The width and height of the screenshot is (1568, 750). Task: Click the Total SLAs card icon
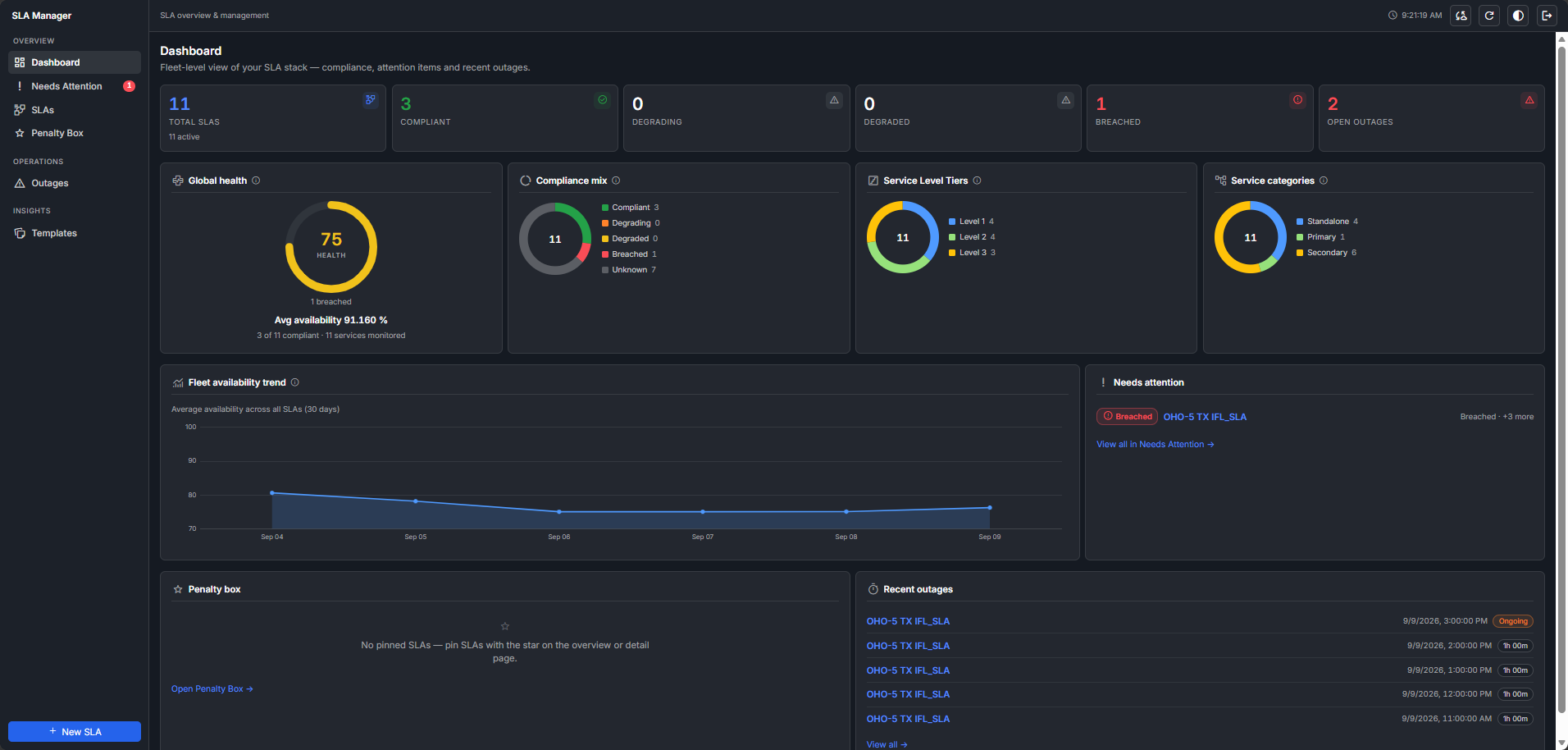click(371, 100)
